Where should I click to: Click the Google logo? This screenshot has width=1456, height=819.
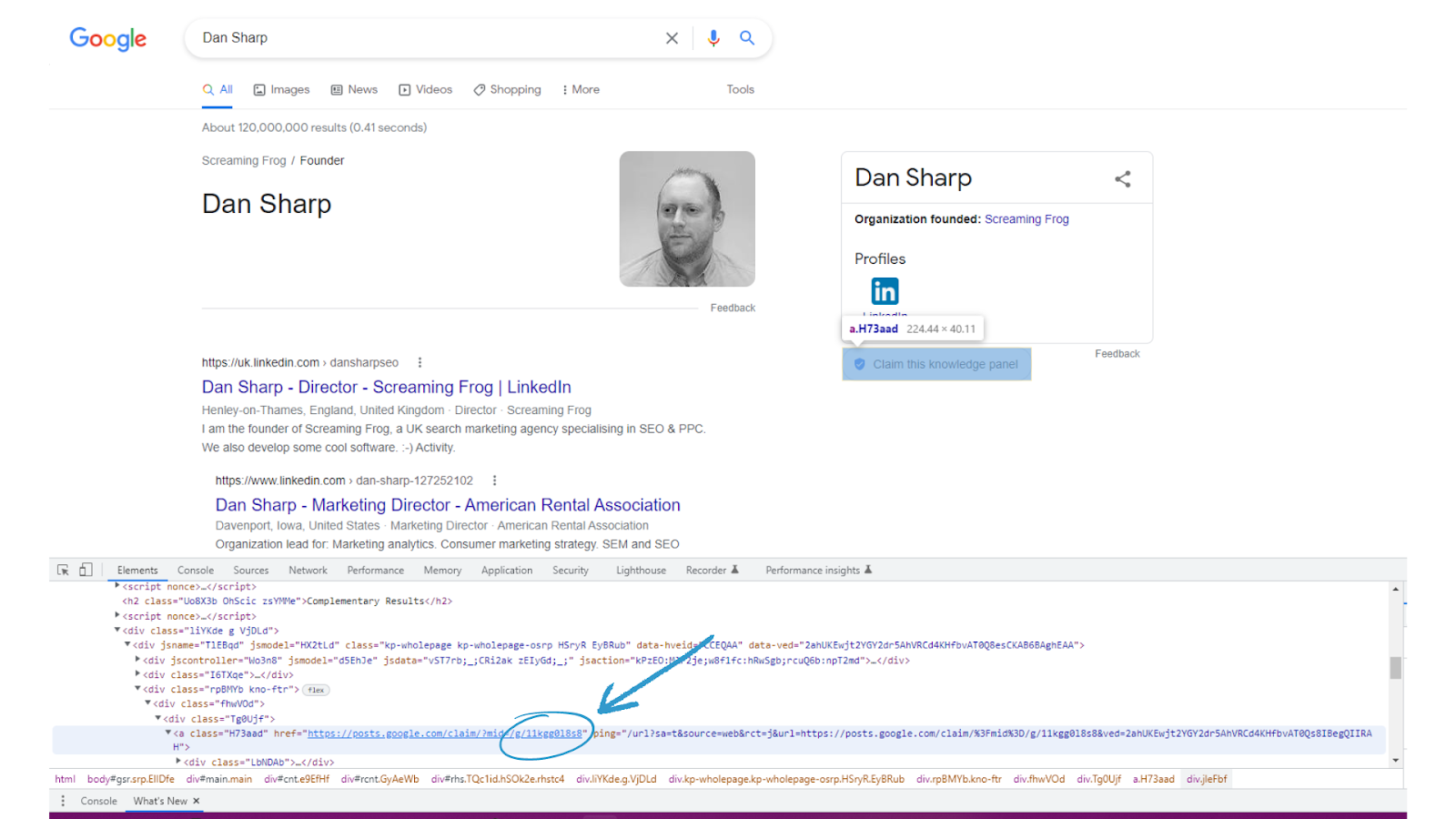point(108,38)
